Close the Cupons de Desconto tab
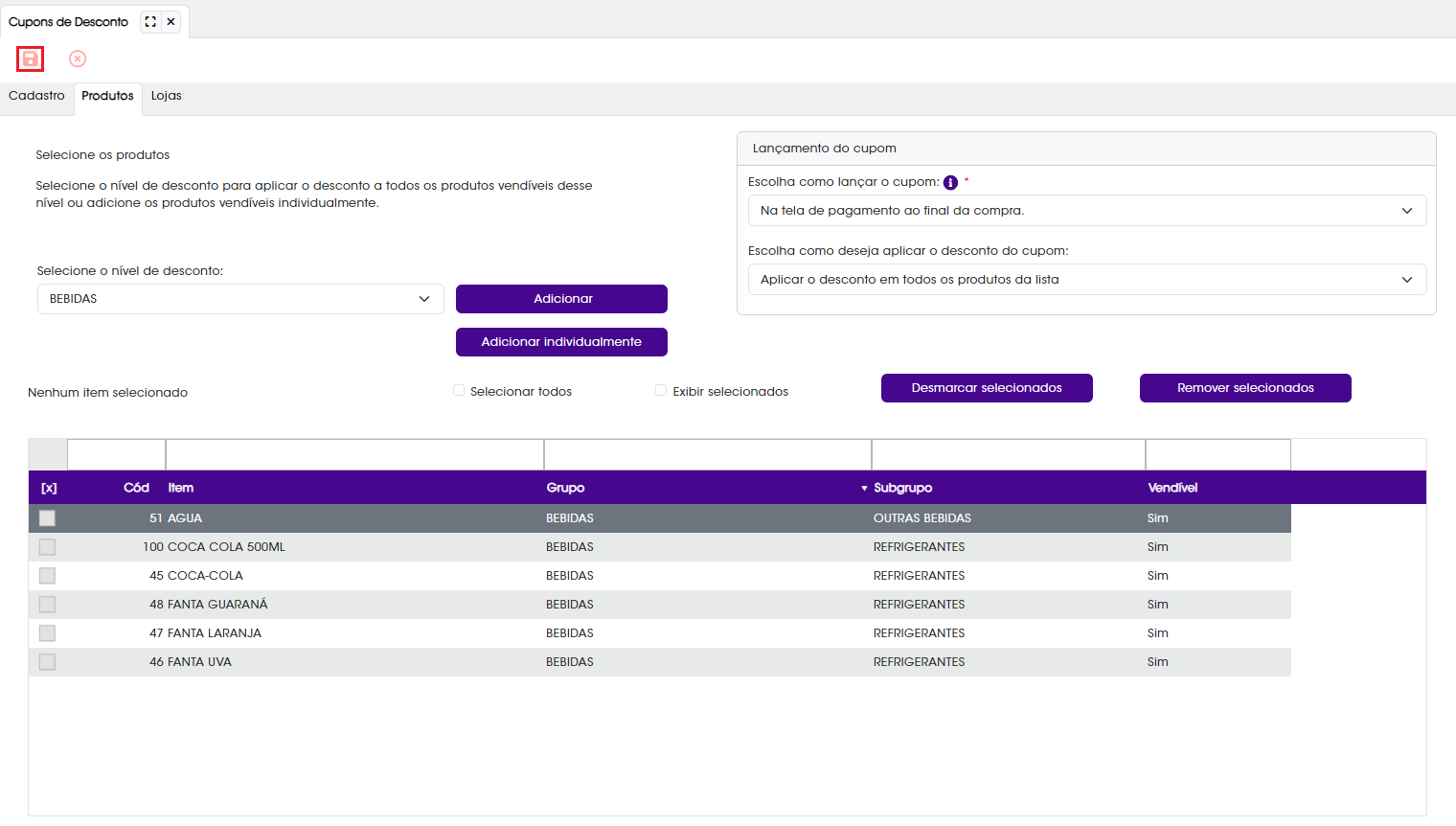 pos(171,21)
